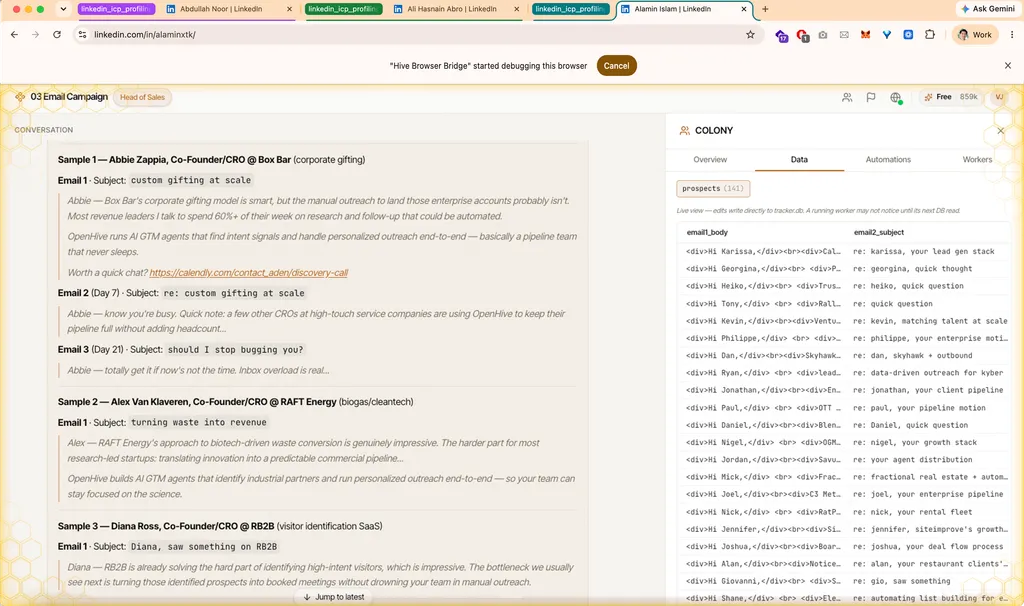Close the Alamin Islam LinkedIn tab
This screenshot has width=1024, height=606.
[744, 9]
